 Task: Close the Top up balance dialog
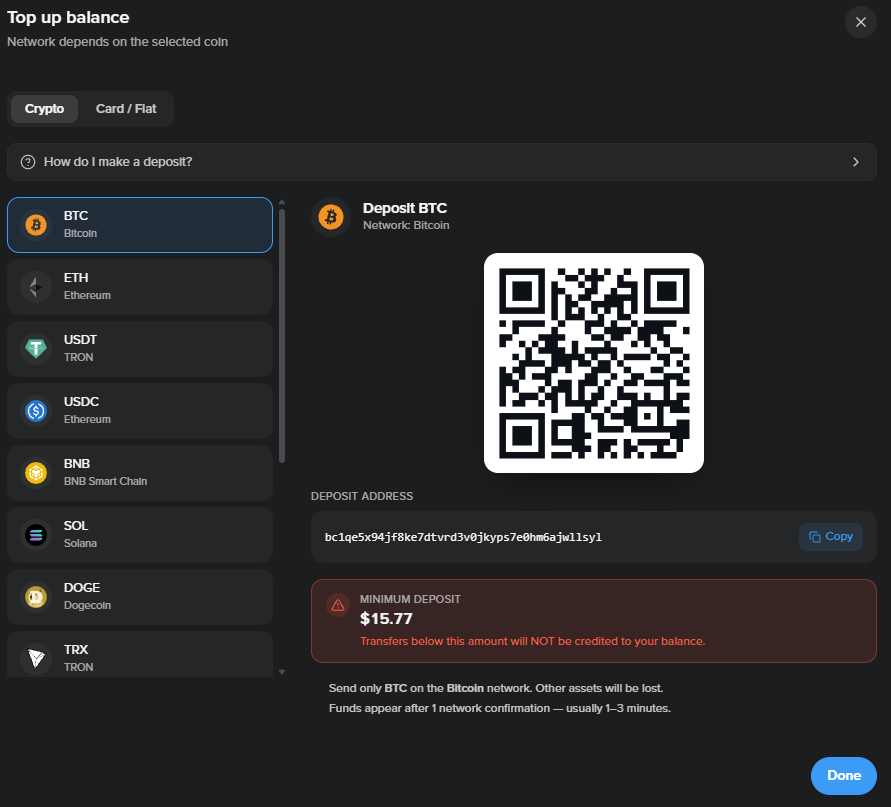coord(861,22)
